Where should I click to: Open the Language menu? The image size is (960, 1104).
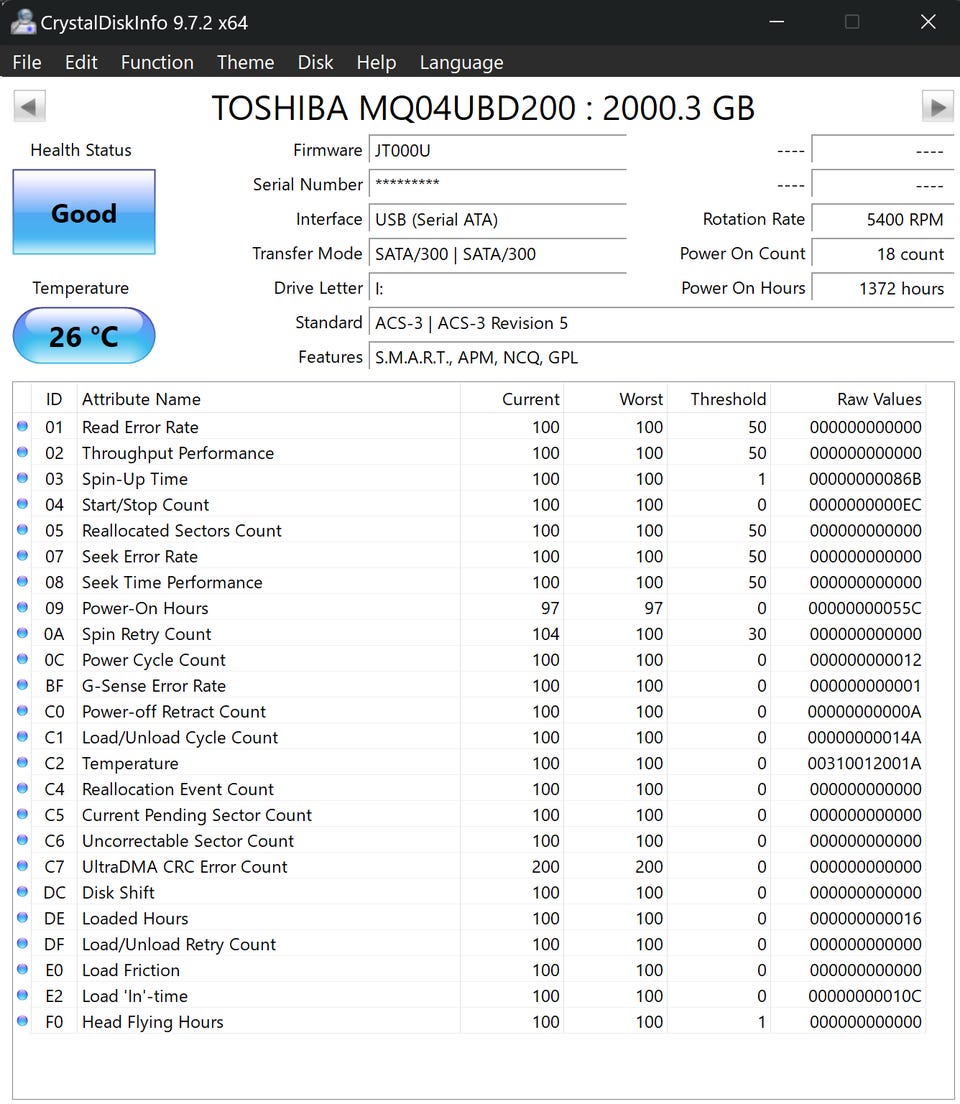[x=461, y=63]
